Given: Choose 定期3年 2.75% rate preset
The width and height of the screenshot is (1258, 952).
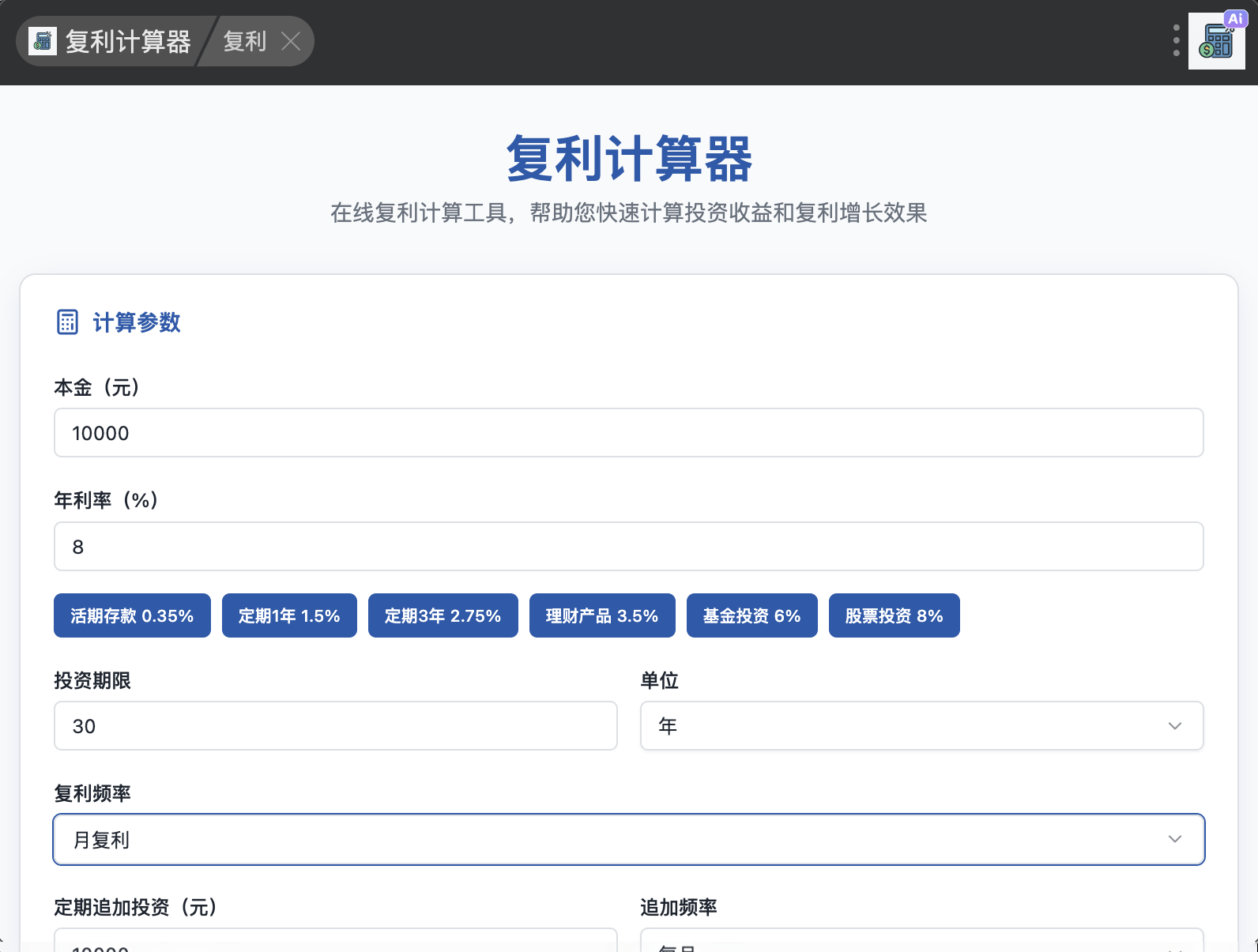Looking at the screenshot, I should click(443, 615).
